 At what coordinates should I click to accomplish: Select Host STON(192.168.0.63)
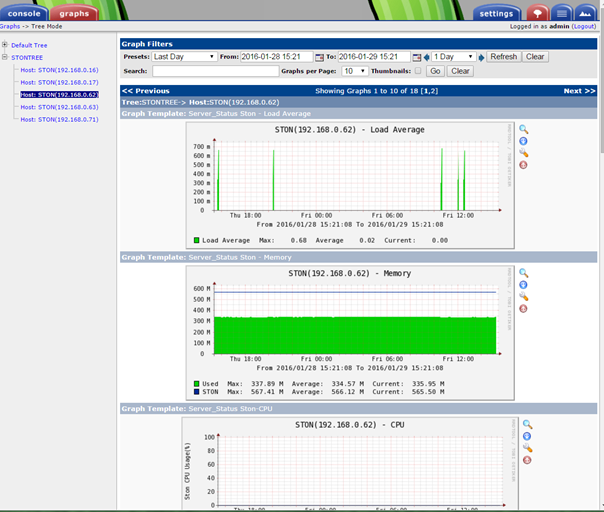click(59, 107)
